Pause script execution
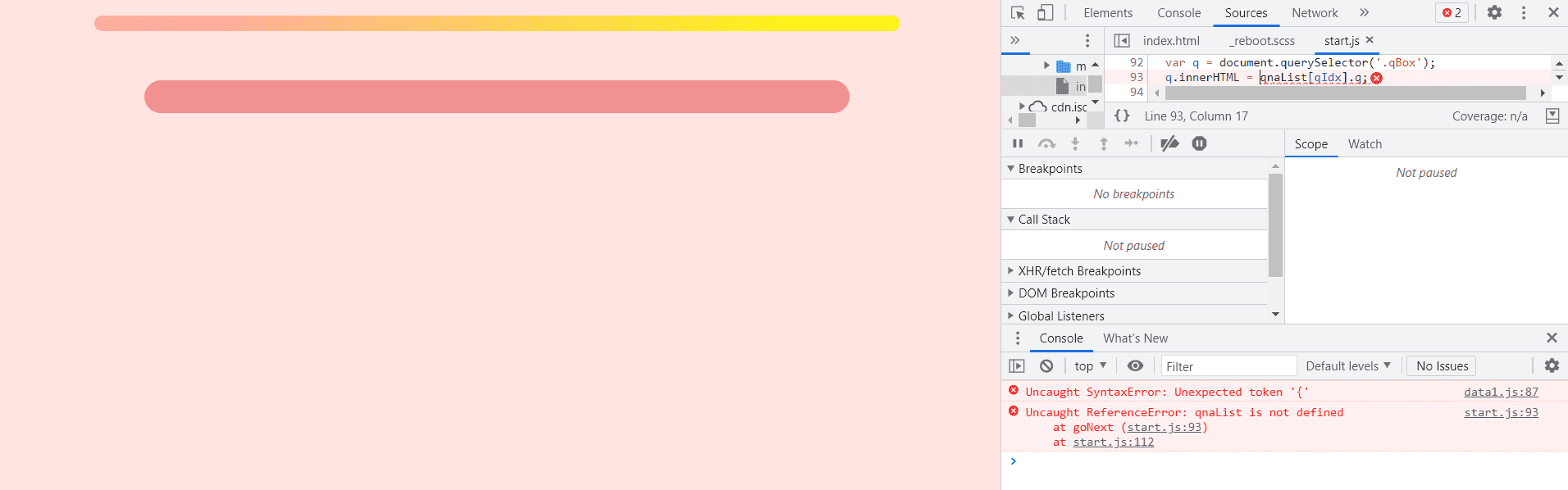Image resolution: width=1568 pixels, height=490 pixels. click(1018, 143)
